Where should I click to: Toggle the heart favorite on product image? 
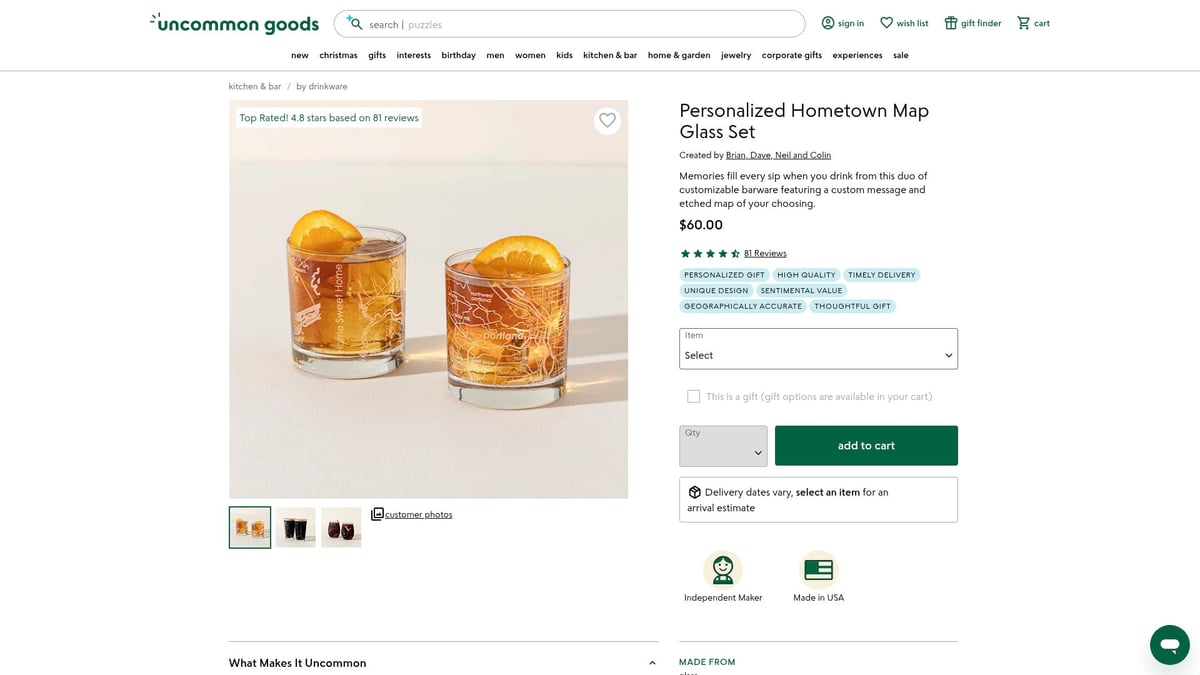(x=607, y=119)
